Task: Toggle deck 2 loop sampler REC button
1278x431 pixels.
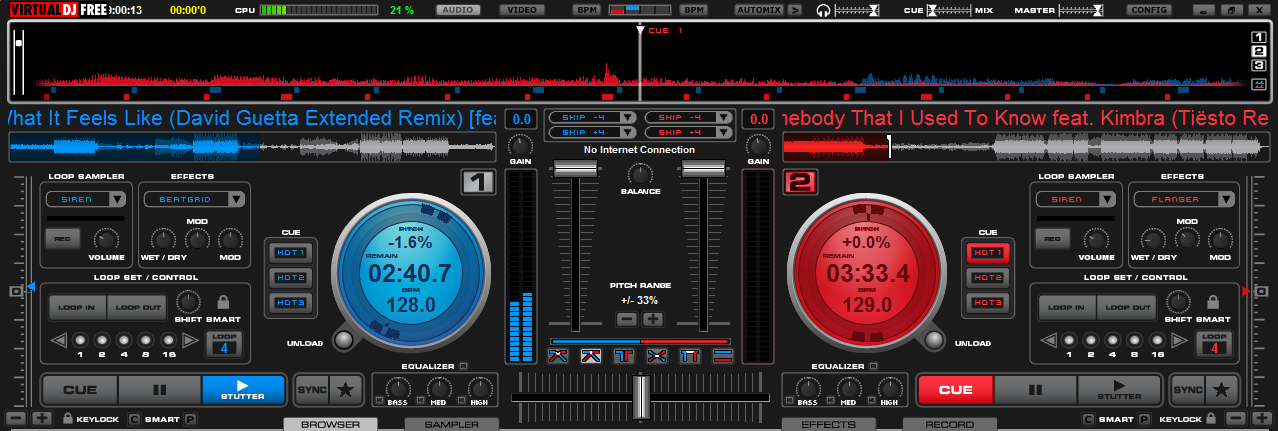Action: [1050, 238]
